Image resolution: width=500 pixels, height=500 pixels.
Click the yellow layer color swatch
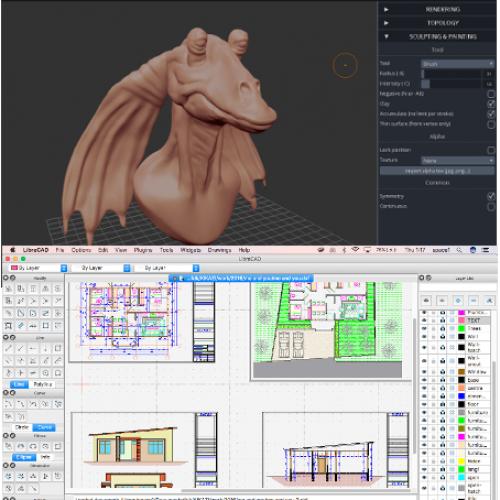point(461,461)
